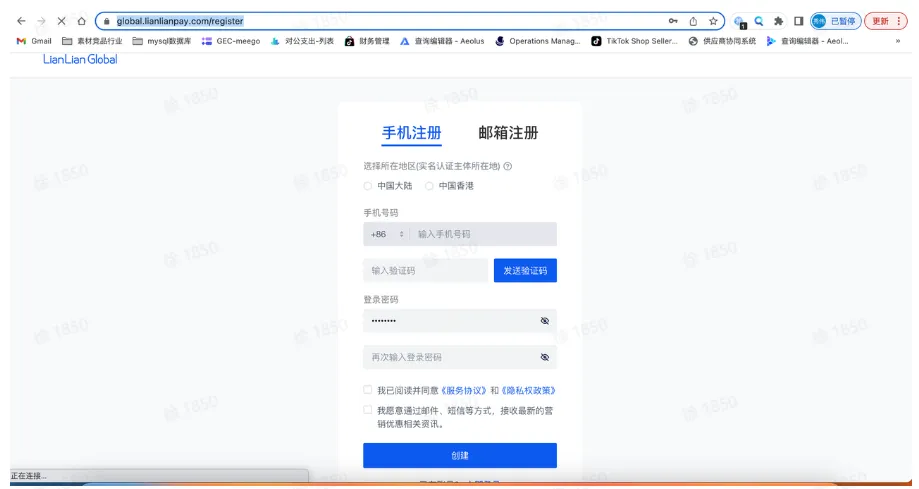Click the lock icon in address bar
This screenshot has width=919, height=489.
(106, 21)
